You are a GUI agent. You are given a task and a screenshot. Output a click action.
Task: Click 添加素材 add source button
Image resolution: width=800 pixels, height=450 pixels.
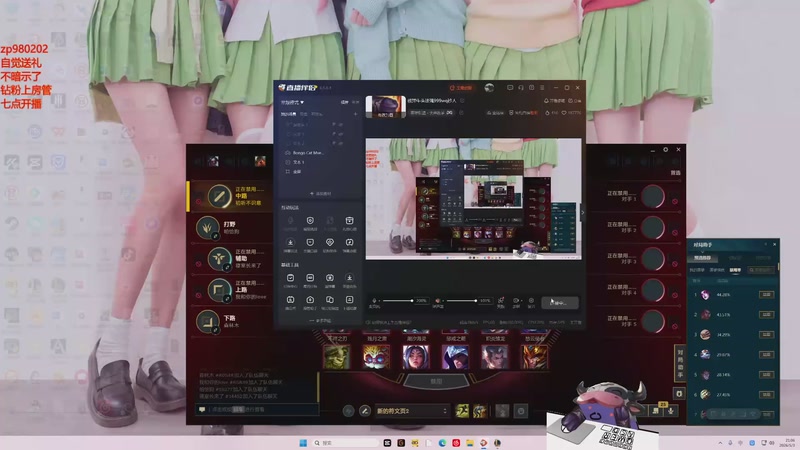(x=320, y=194)
